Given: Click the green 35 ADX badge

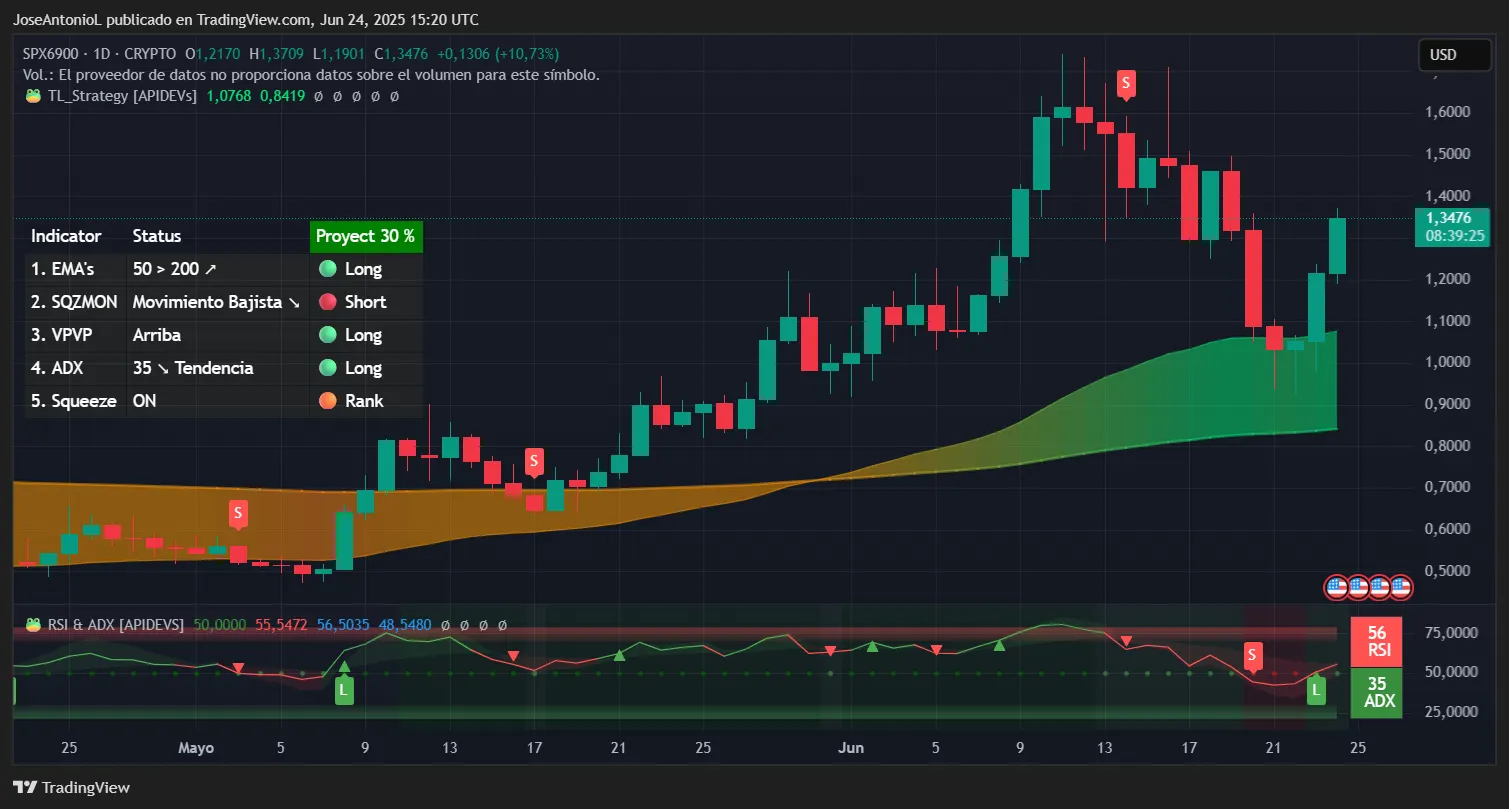Looking at the screenshot, I should (1377, 692).
